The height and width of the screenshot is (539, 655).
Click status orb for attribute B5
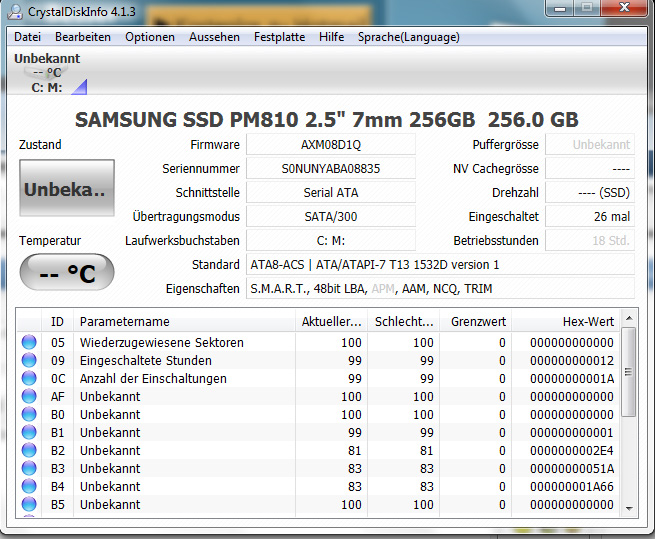29,504
